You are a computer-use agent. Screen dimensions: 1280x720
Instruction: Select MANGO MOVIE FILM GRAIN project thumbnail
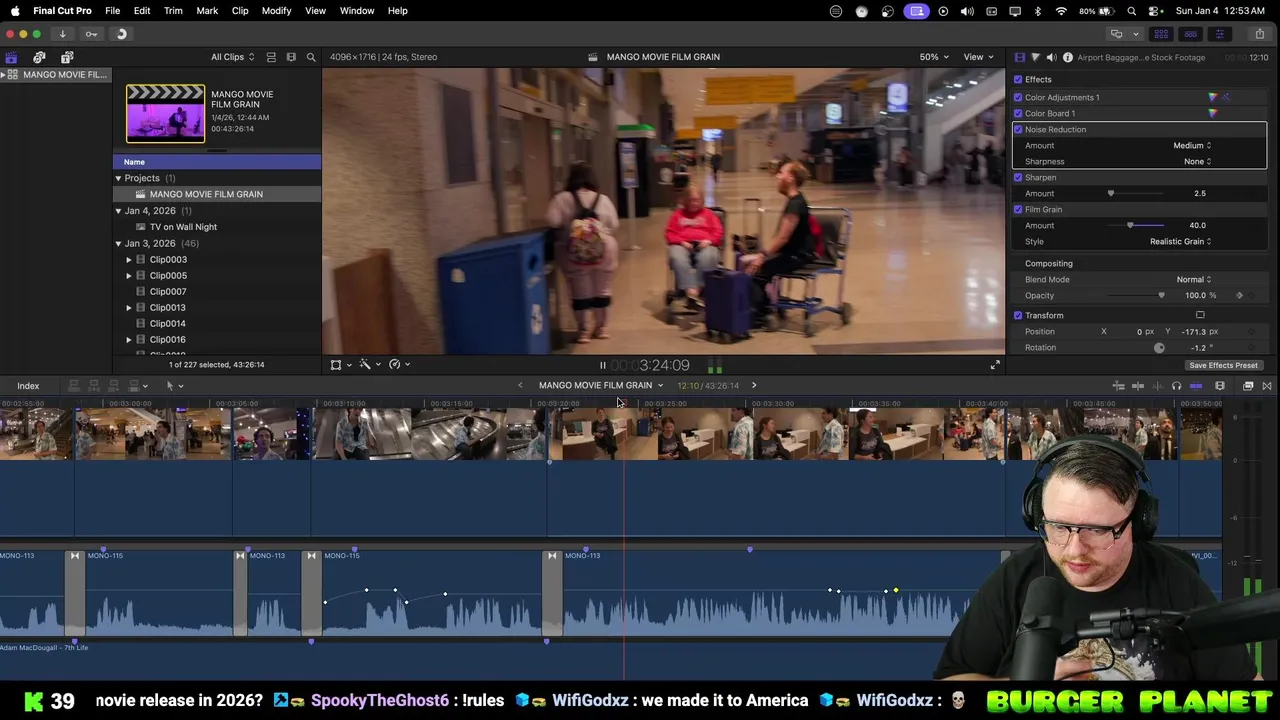coord(165,113)
